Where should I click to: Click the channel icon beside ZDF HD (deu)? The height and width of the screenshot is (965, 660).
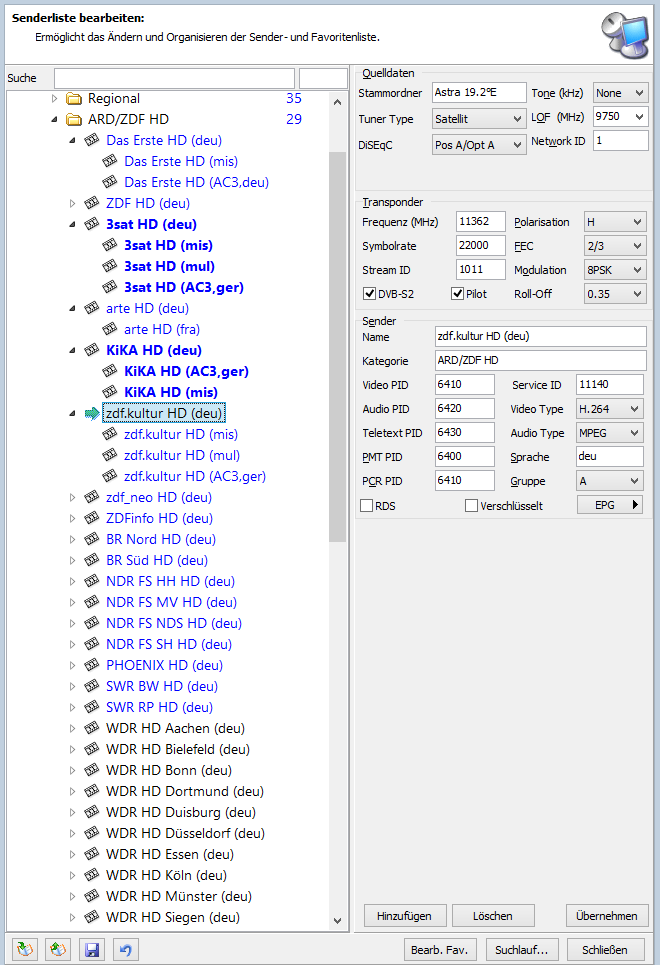(92, 203)
